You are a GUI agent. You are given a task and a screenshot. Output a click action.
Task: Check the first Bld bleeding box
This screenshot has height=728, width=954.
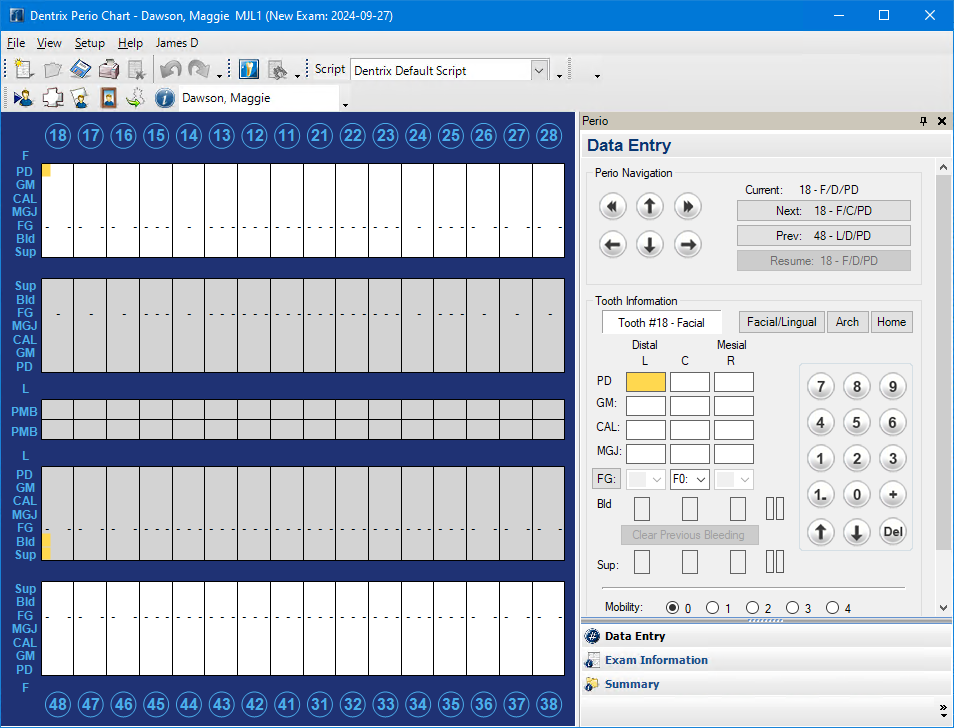click(x=642, y=509)
